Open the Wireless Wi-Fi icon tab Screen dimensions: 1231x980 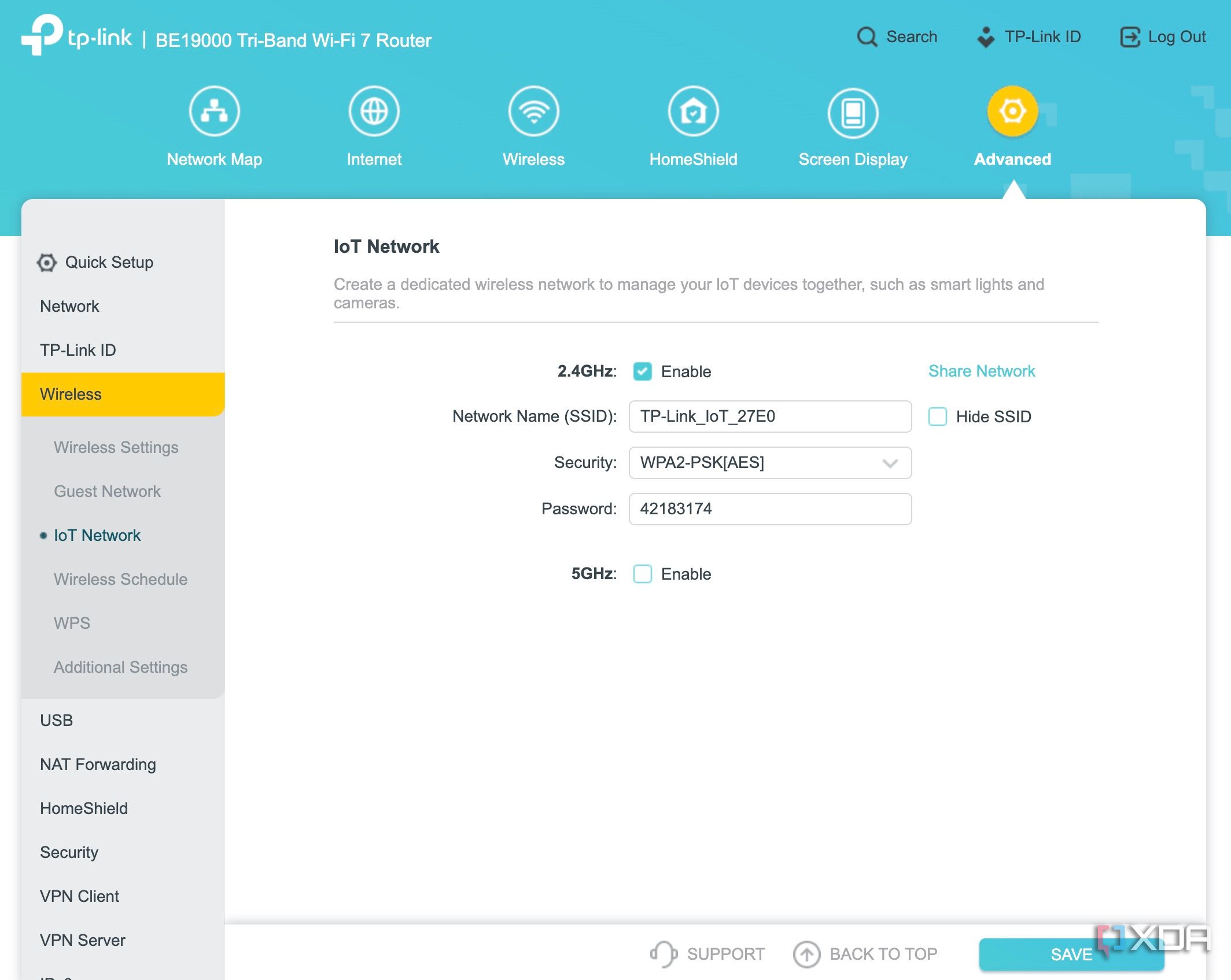tap(533, 111)
